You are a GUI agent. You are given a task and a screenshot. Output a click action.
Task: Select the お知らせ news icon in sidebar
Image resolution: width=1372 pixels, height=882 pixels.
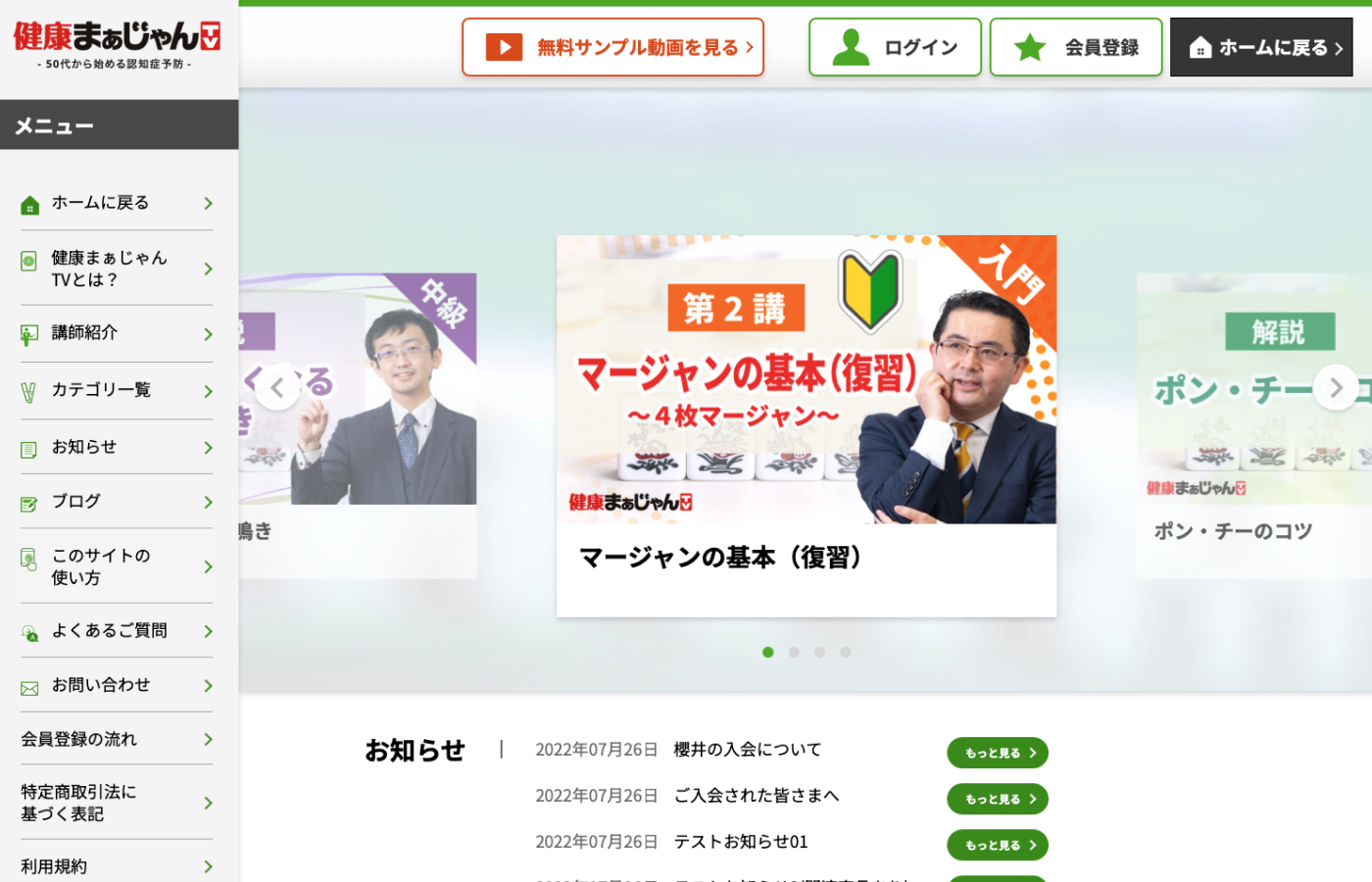[x=27, y=447]
